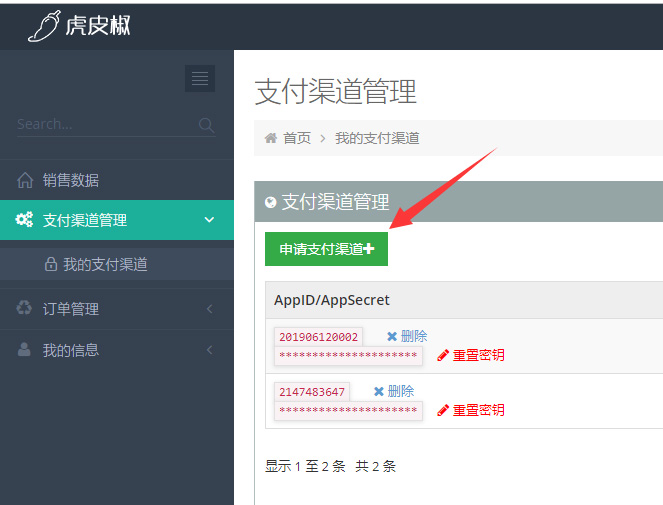
Task: Delete the AppID 201906120002 entry
Action: [x=407, y=336]
